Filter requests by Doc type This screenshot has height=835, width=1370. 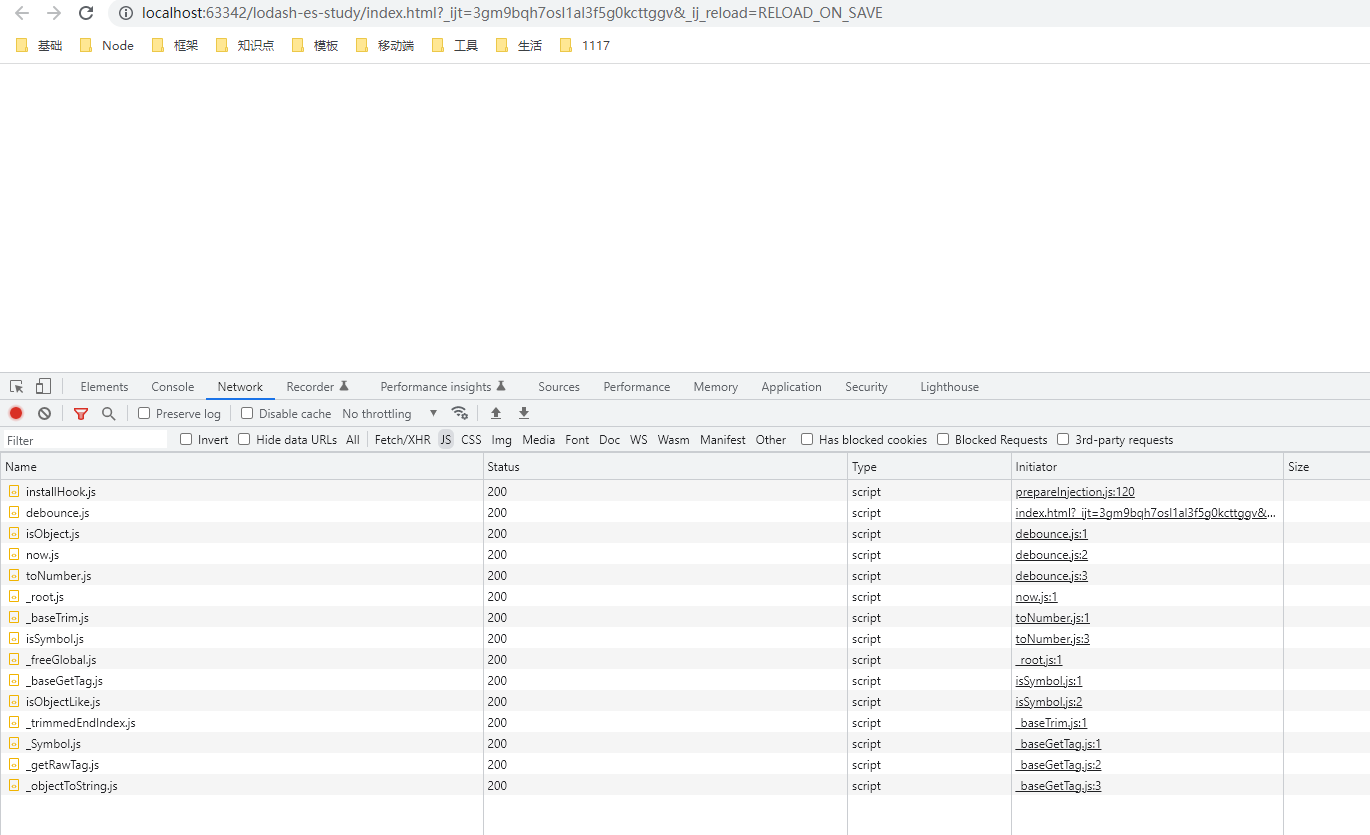(609, 439)
